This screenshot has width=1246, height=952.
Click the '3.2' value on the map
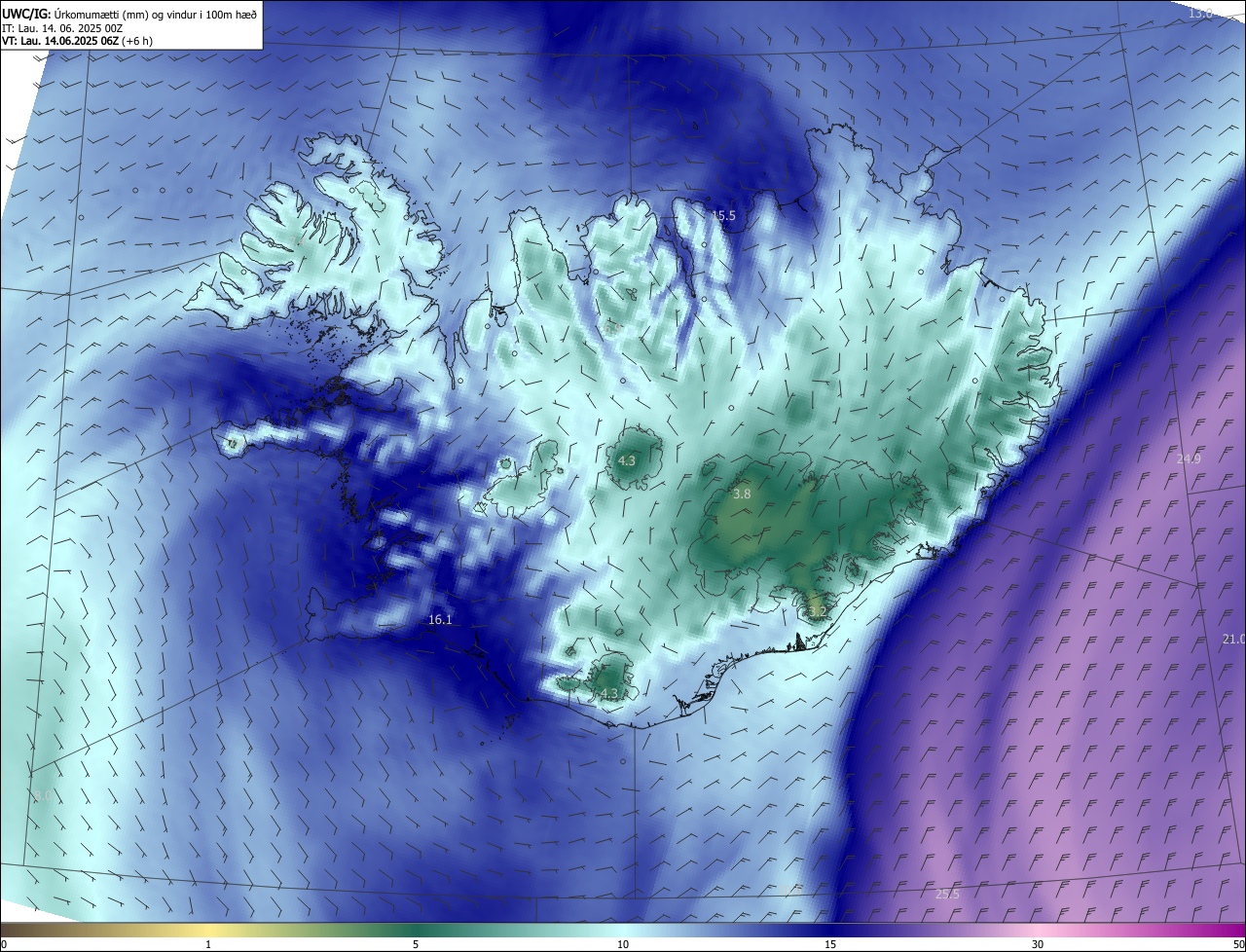818,612
